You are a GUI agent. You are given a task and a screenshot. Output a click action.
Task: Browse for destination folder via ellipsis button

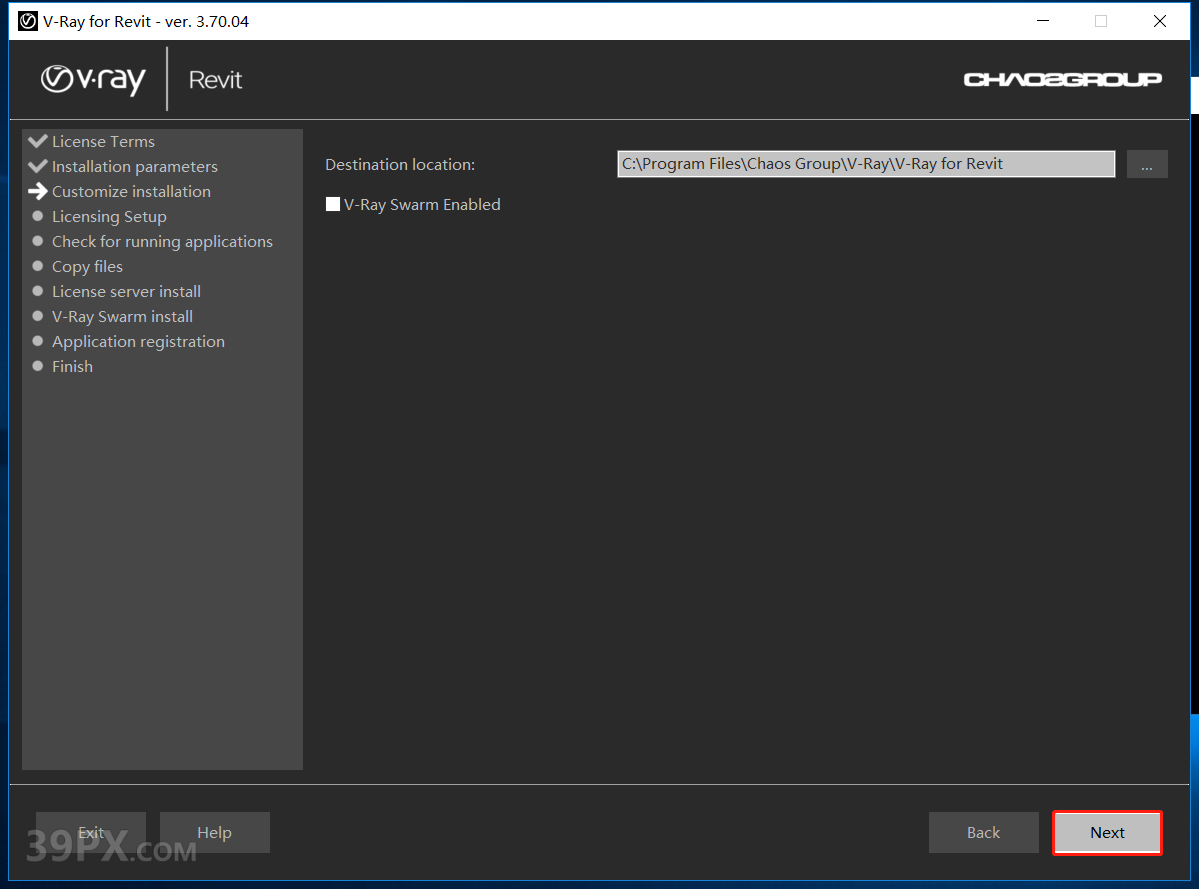tap(1147, 164)
